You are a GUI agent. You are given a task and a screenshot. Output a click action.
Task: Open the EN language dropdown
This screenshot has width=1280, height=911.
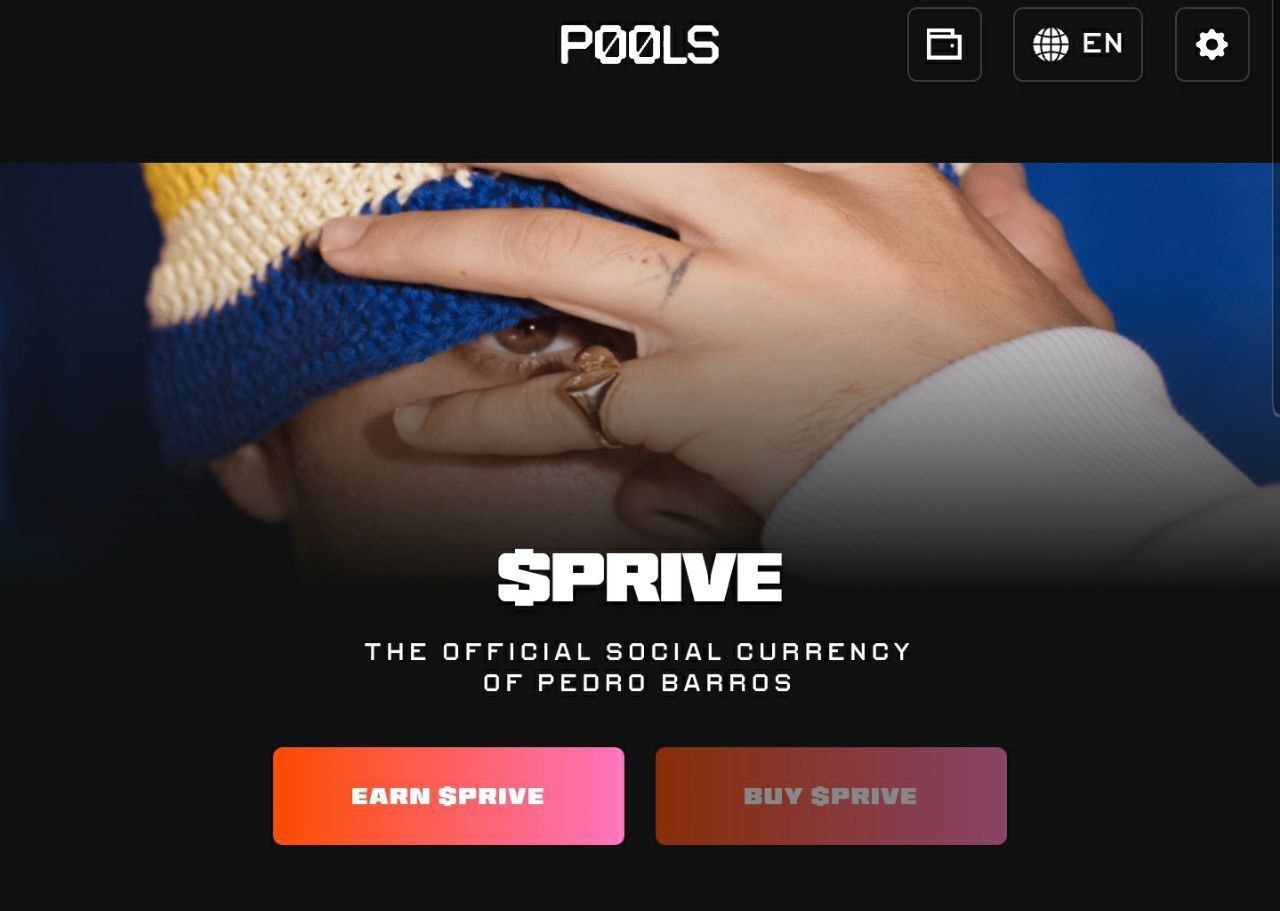click(1078, 45)
